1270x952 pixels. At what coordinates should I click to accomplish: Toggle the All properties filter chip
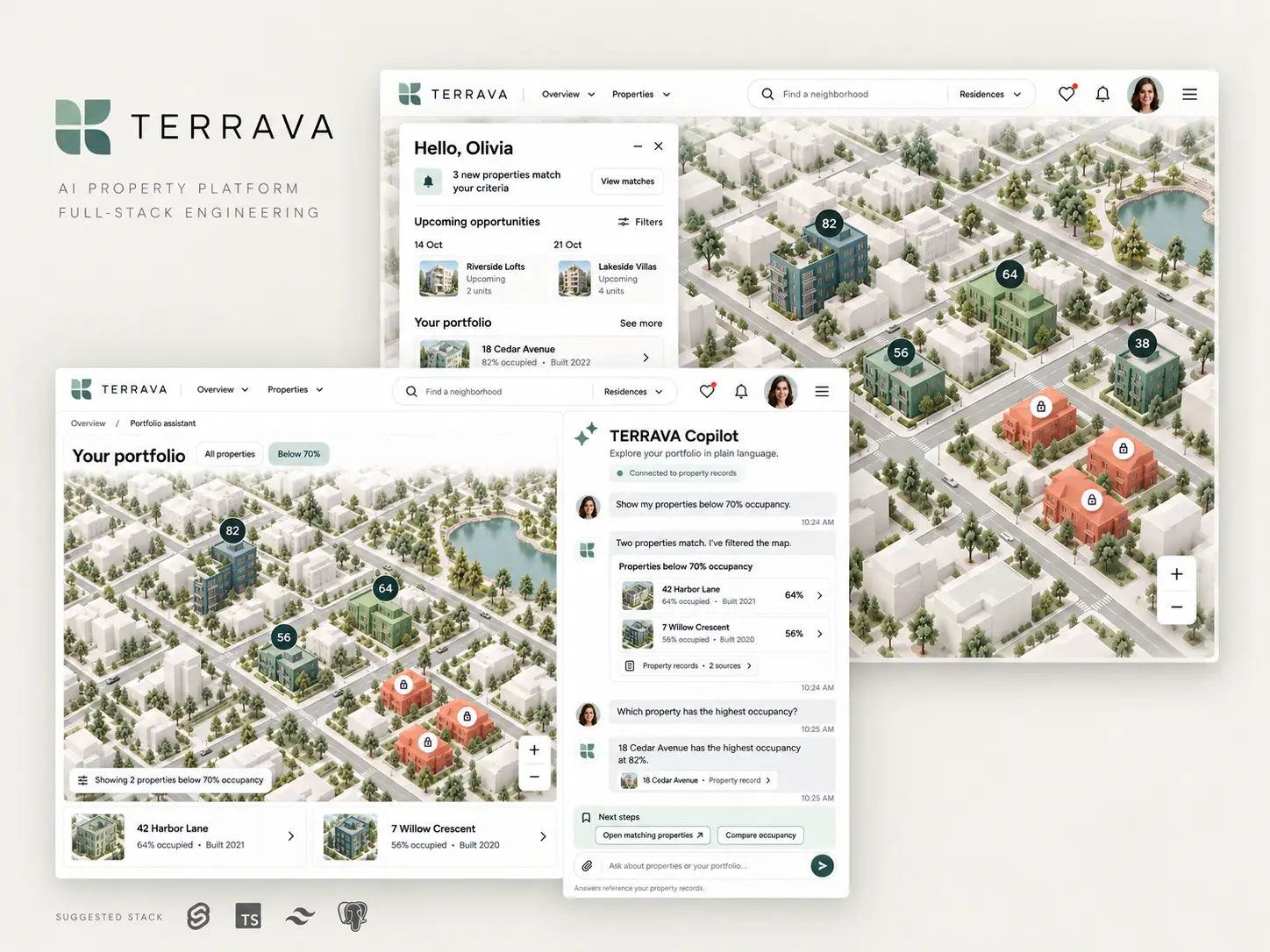230,454
